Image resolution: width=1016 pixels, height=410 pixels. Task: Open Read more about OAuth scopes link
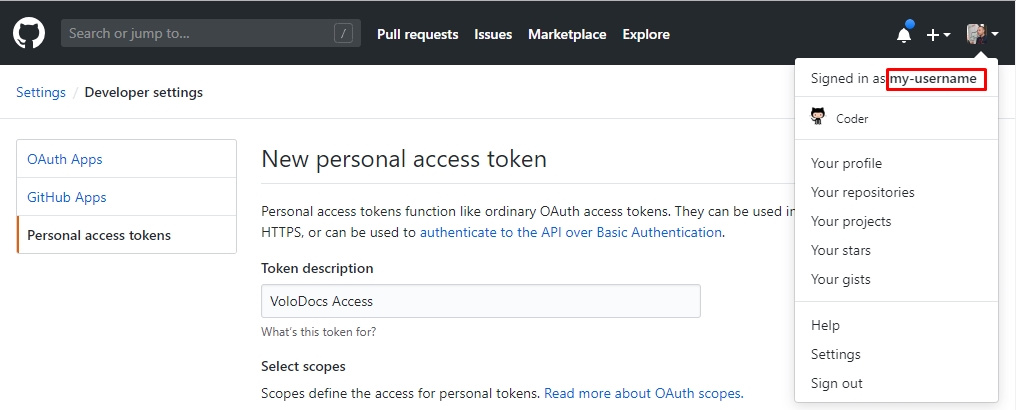tap(643, 393)
